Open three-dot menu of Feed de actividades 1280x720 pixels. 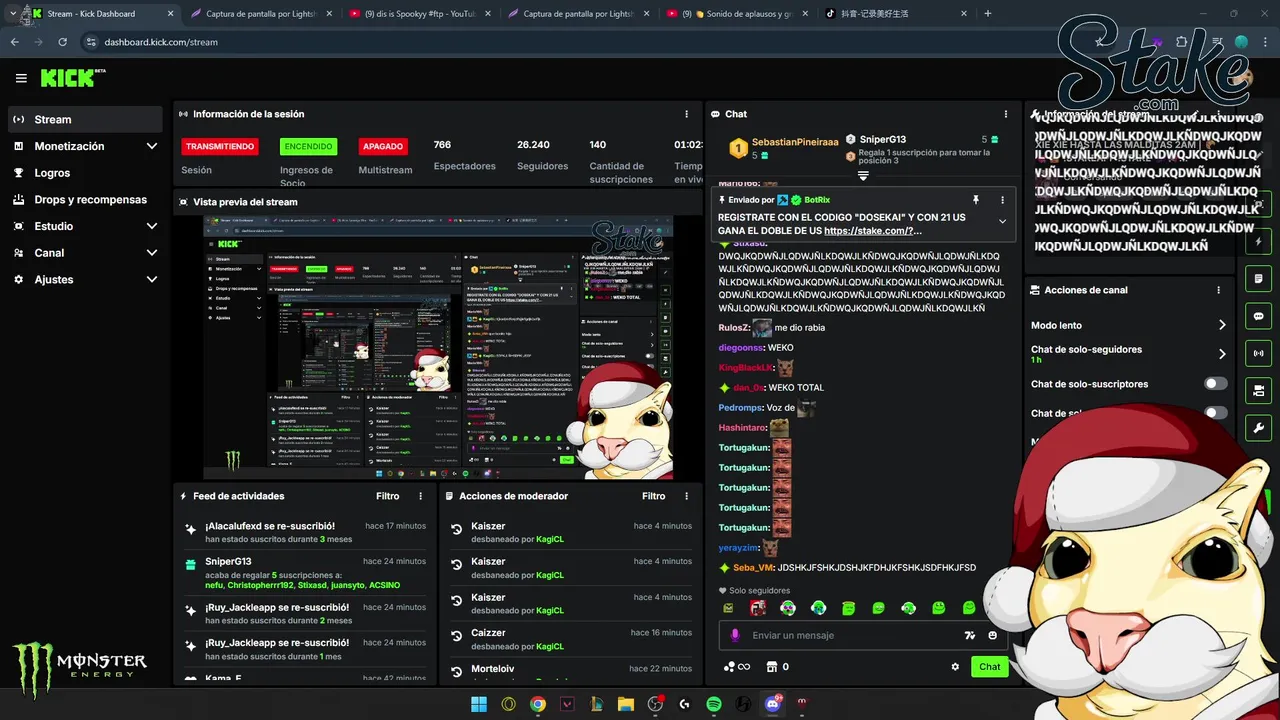point(420,496)
